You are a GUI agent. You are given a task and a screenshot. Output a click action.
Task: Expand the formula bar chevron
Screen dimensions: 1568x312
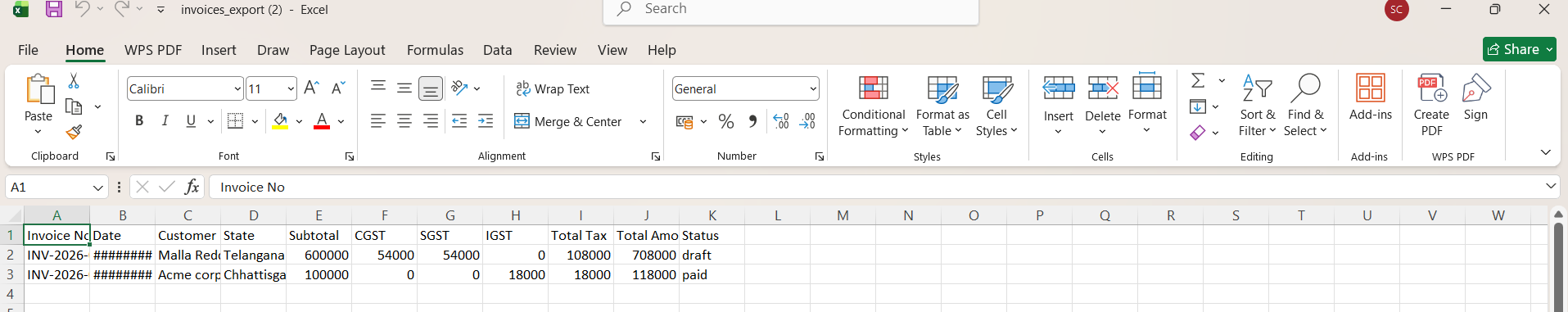tap(1551, 187)
